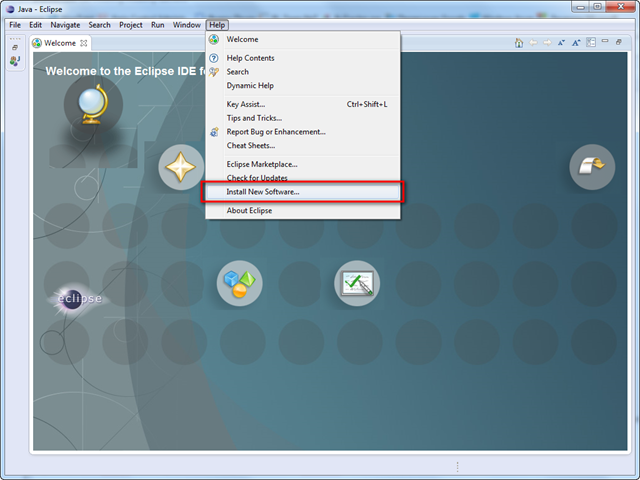Select Install New Software... entry

[x=303, y=192]
